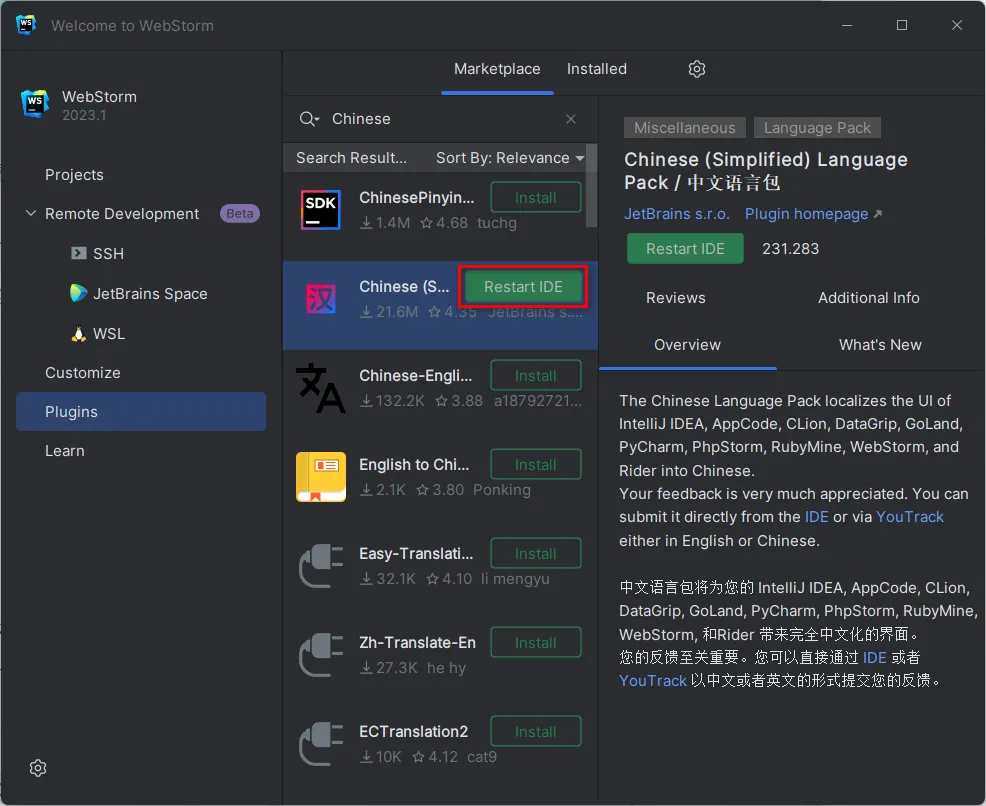Select the ChinesePinyin plugin row title

click(416, 197)
